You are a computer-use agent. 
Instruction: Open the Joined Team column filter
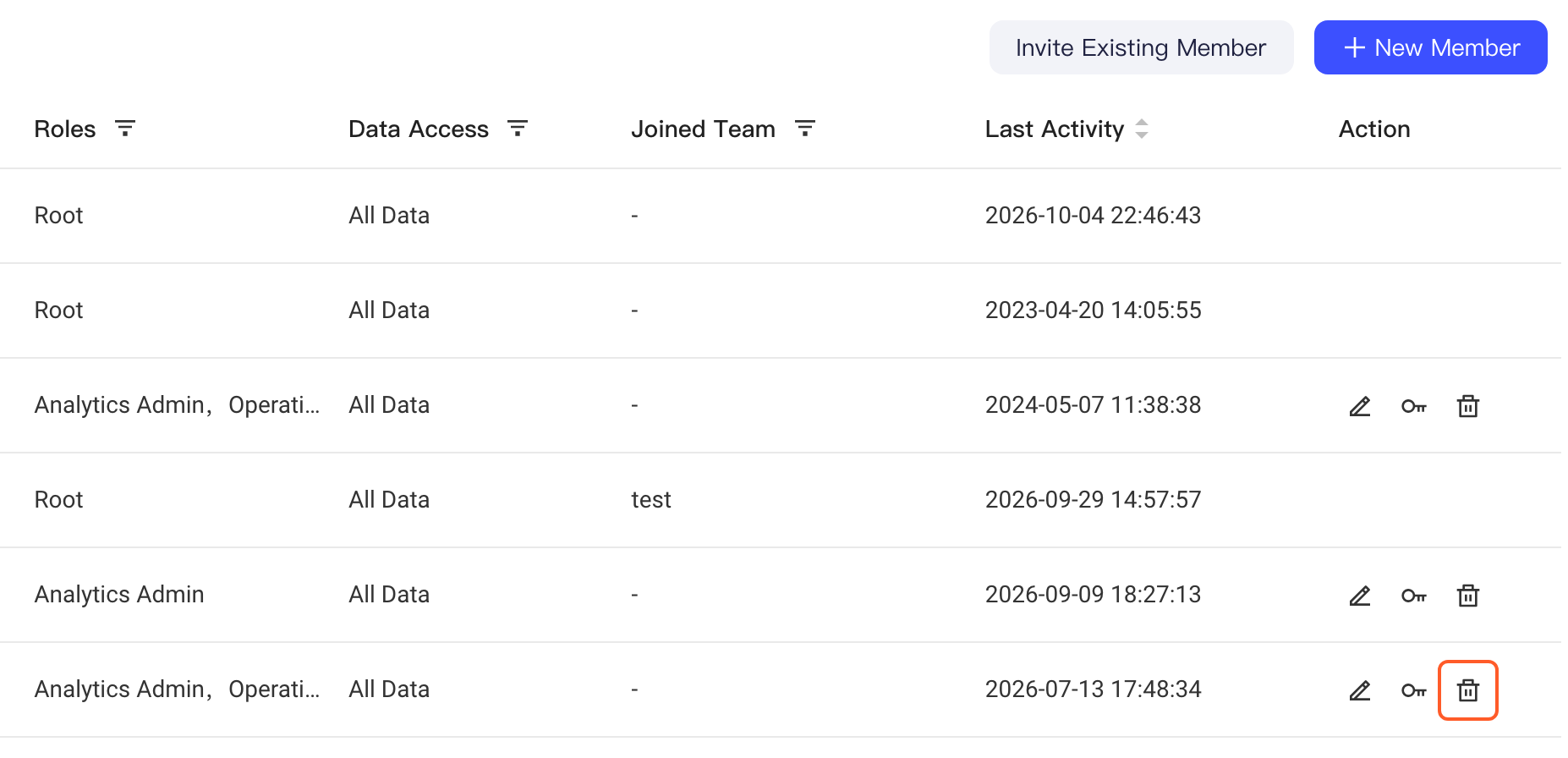pos(805,129)
